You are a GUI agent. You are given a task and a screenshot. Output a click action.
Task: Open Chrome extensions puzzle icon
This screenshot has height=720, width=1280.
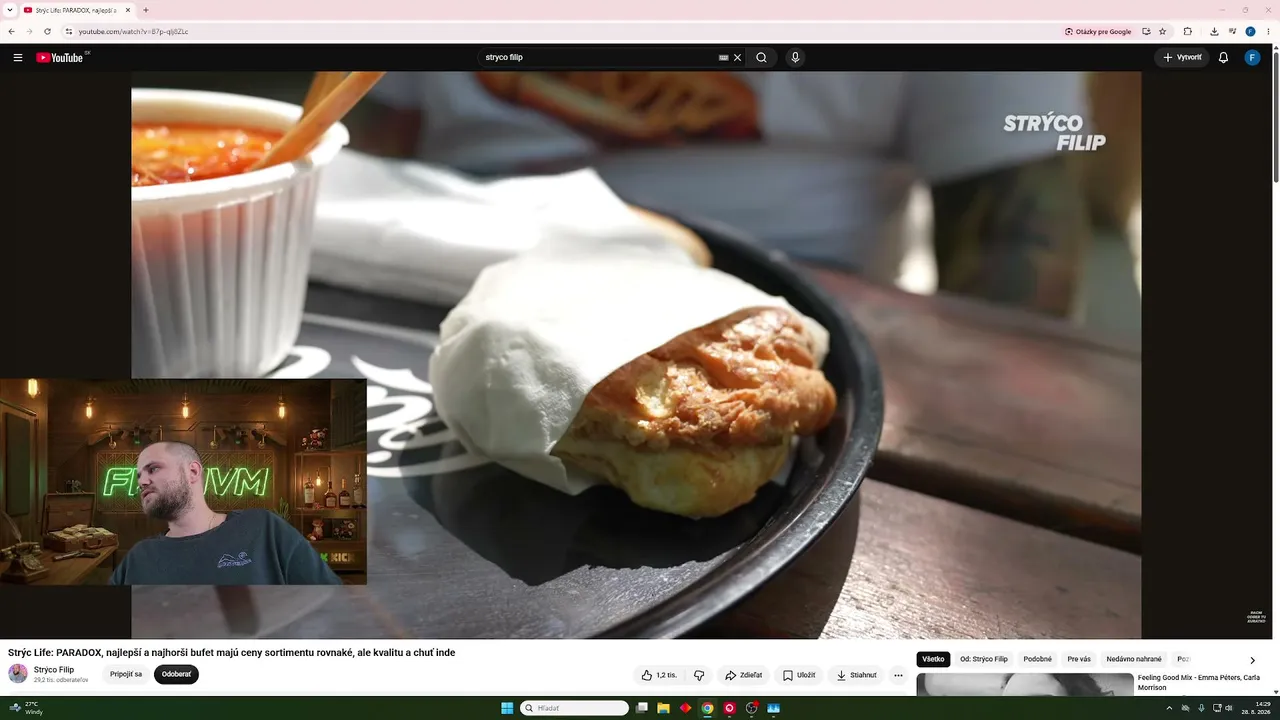pyautogui.click(x=1188, y=32)
